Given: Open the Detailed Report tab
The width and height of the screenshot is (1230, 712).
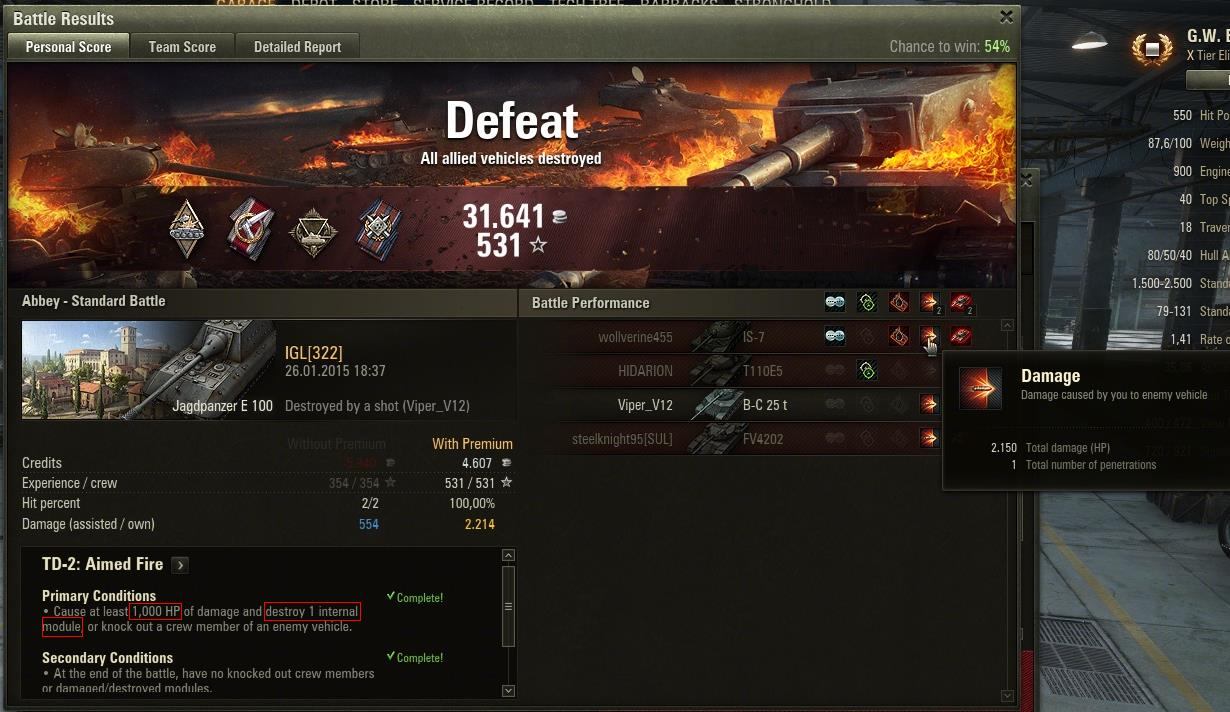Looking at the screenshot, I should tap(297, 46).
